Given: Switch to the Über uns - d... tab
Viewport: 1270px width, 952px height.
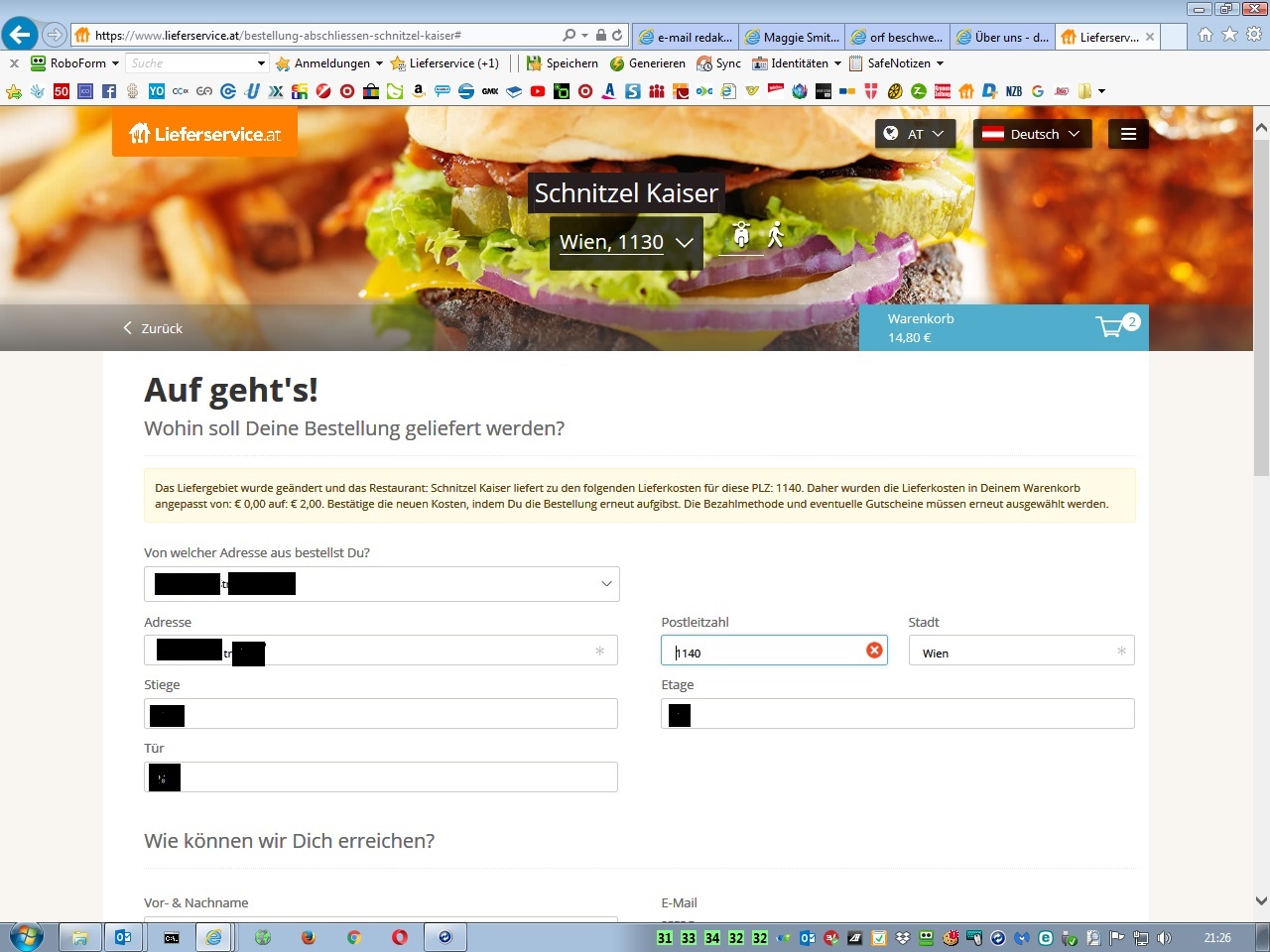Looking at the screenshot, I should pos(1003,37).
